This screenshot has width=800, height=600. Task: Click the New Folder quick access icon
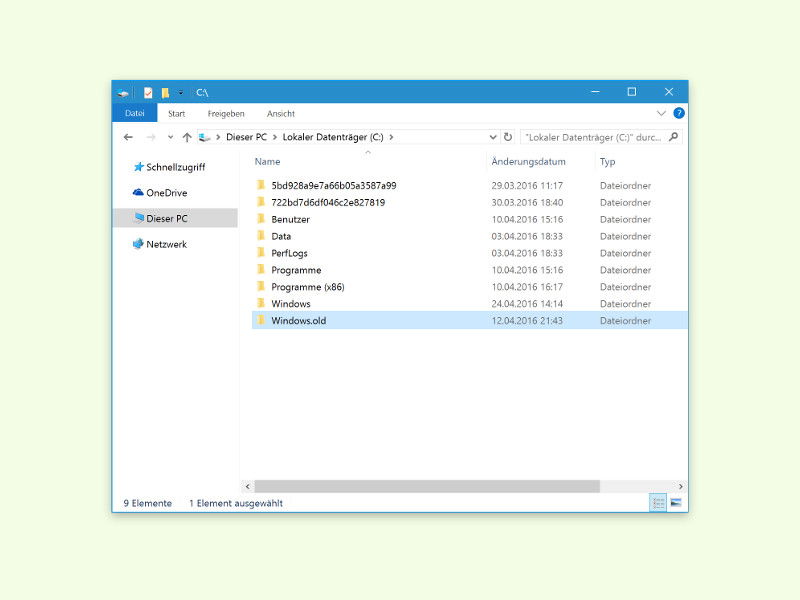click(165, 92)
